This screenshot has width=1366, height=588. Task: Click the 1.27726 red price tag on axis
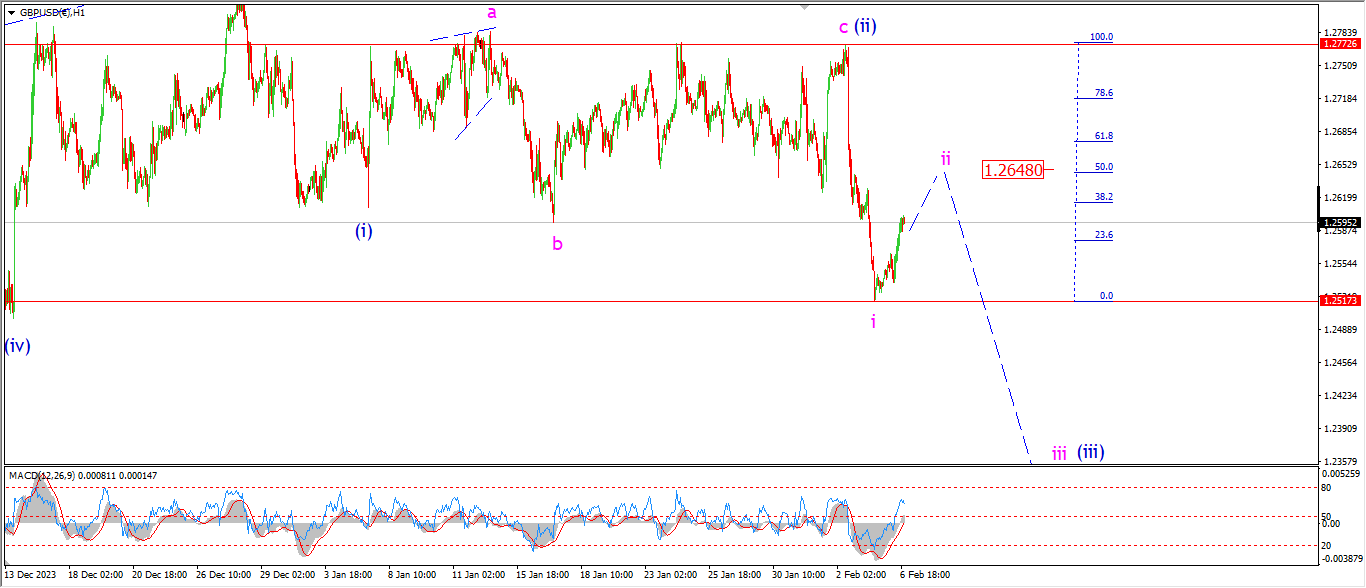click(1339, 44)
